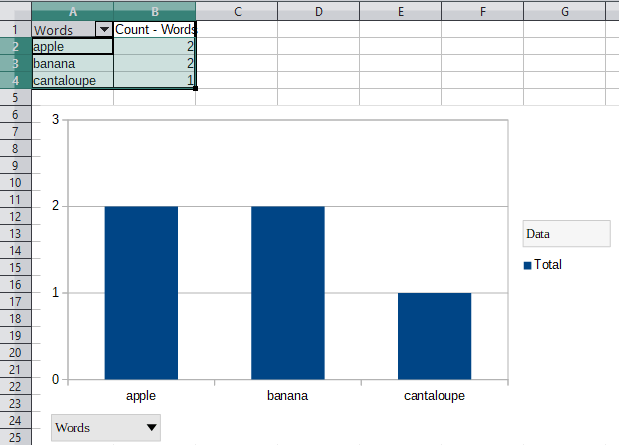The height and width of the screenshot is (445, 619).
Task: Select the banana bar in the chart
Action: tap(288, 292)
